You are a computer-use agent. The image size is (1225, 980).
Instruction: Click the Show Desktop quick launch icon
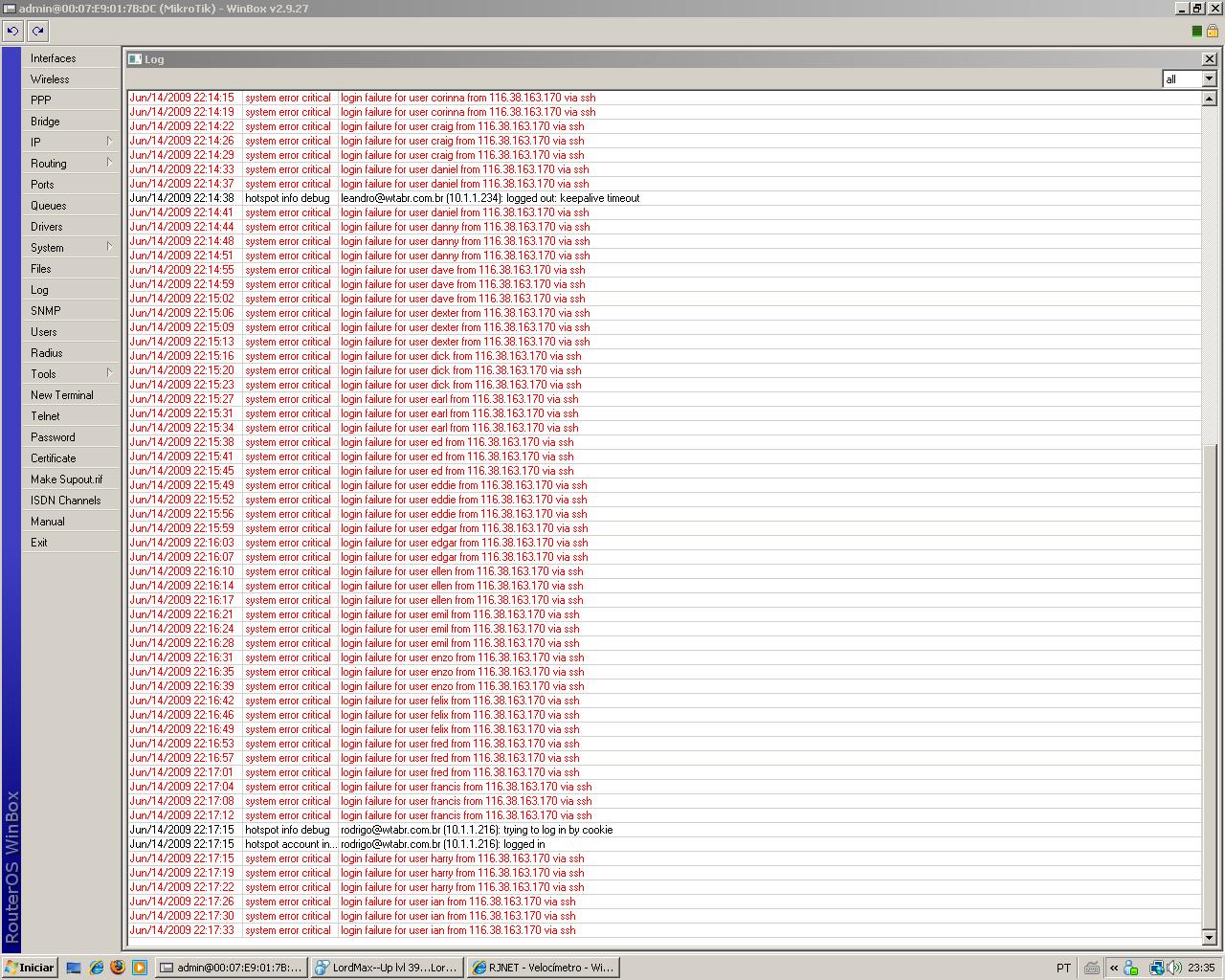pos(74,968)
